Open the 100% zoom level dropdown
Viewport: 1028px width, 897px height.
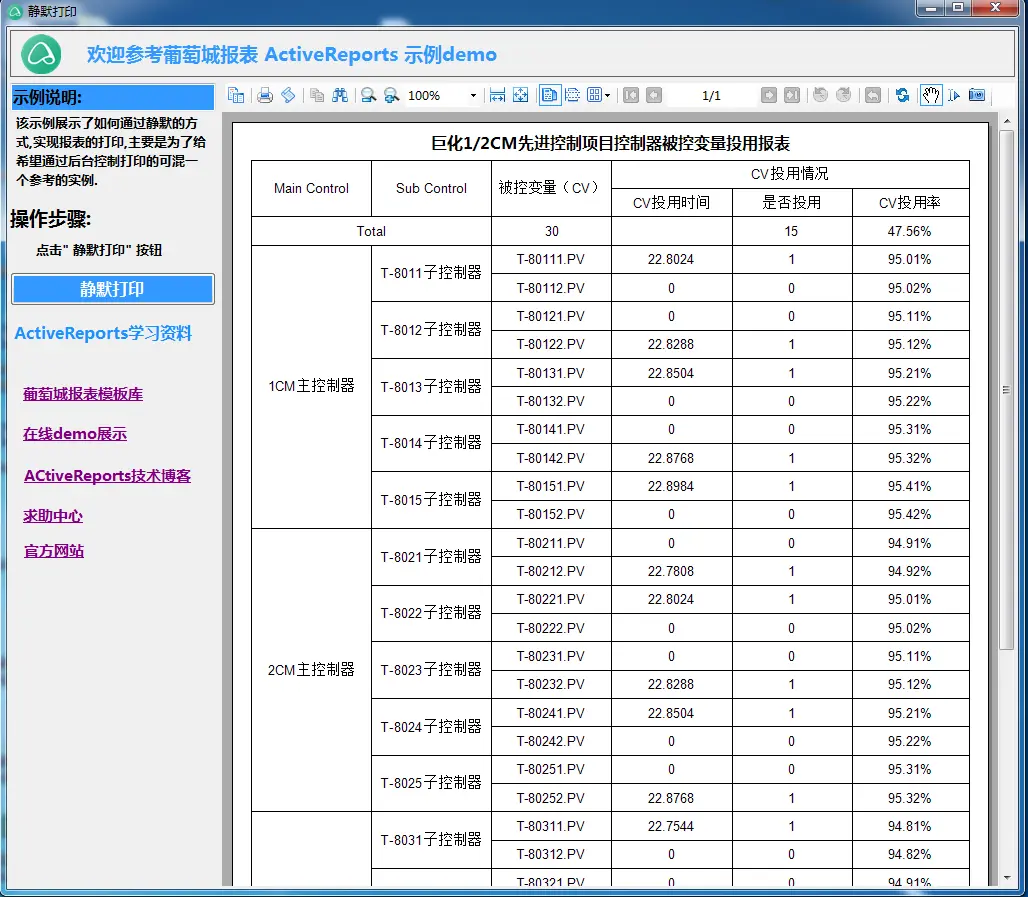coord(473,96)
